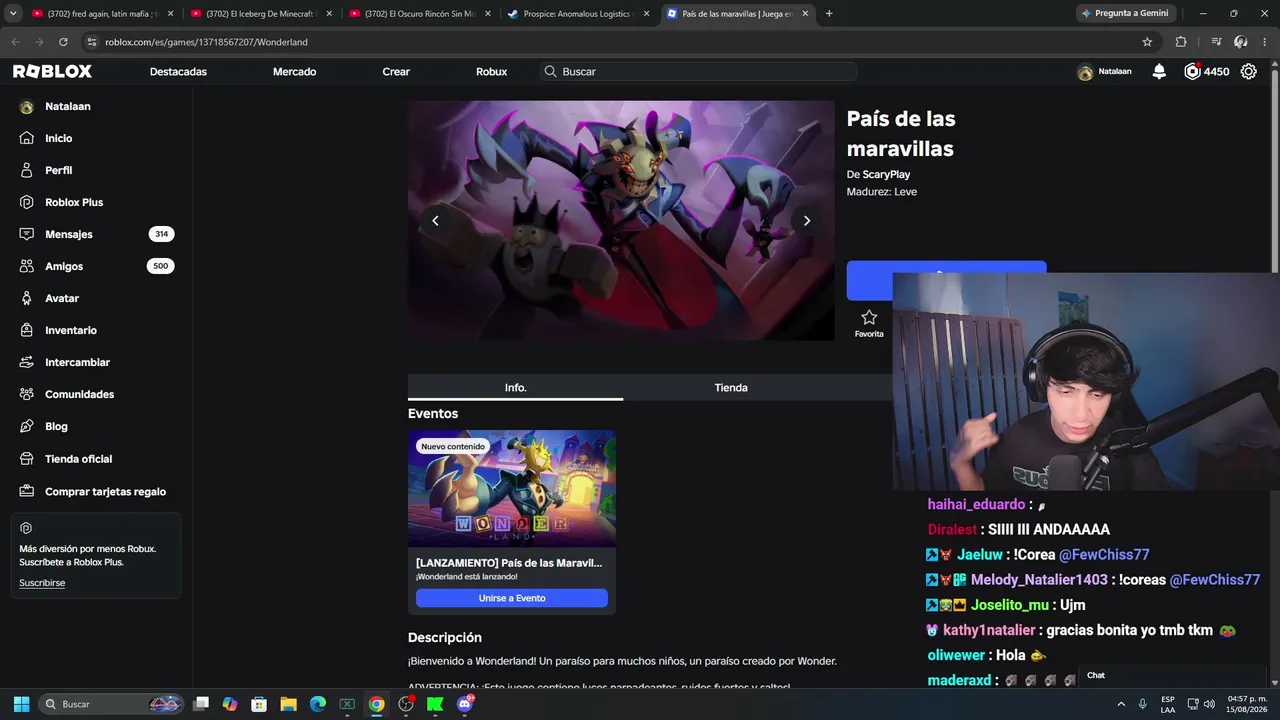Add game to favorites with the star icon
This screenshot has width=1280, height=720.
pyautogui.click(x=869, y=318)
